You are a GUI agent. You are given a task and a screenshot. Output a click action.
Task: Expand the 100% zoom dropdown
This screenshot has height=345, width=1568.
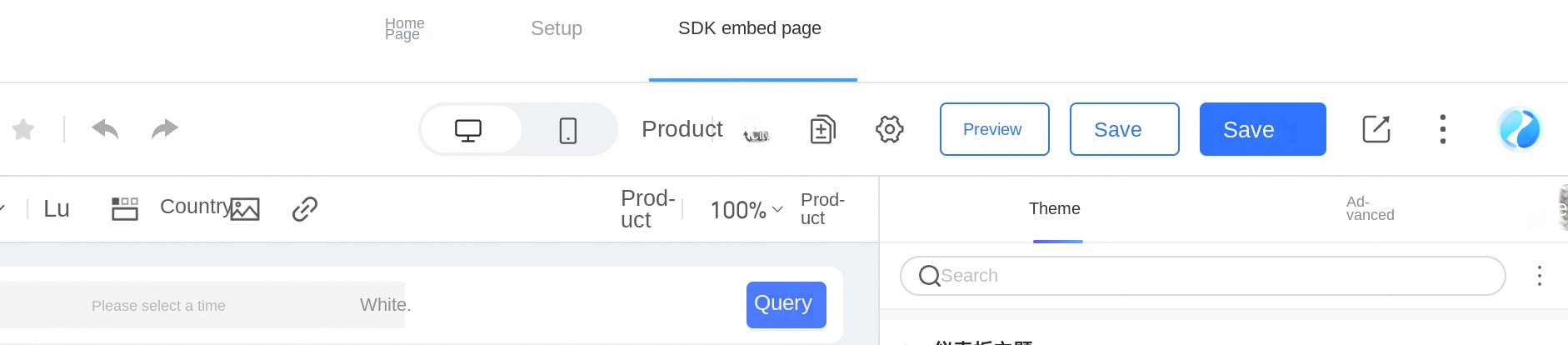click(x=747, y=210)
